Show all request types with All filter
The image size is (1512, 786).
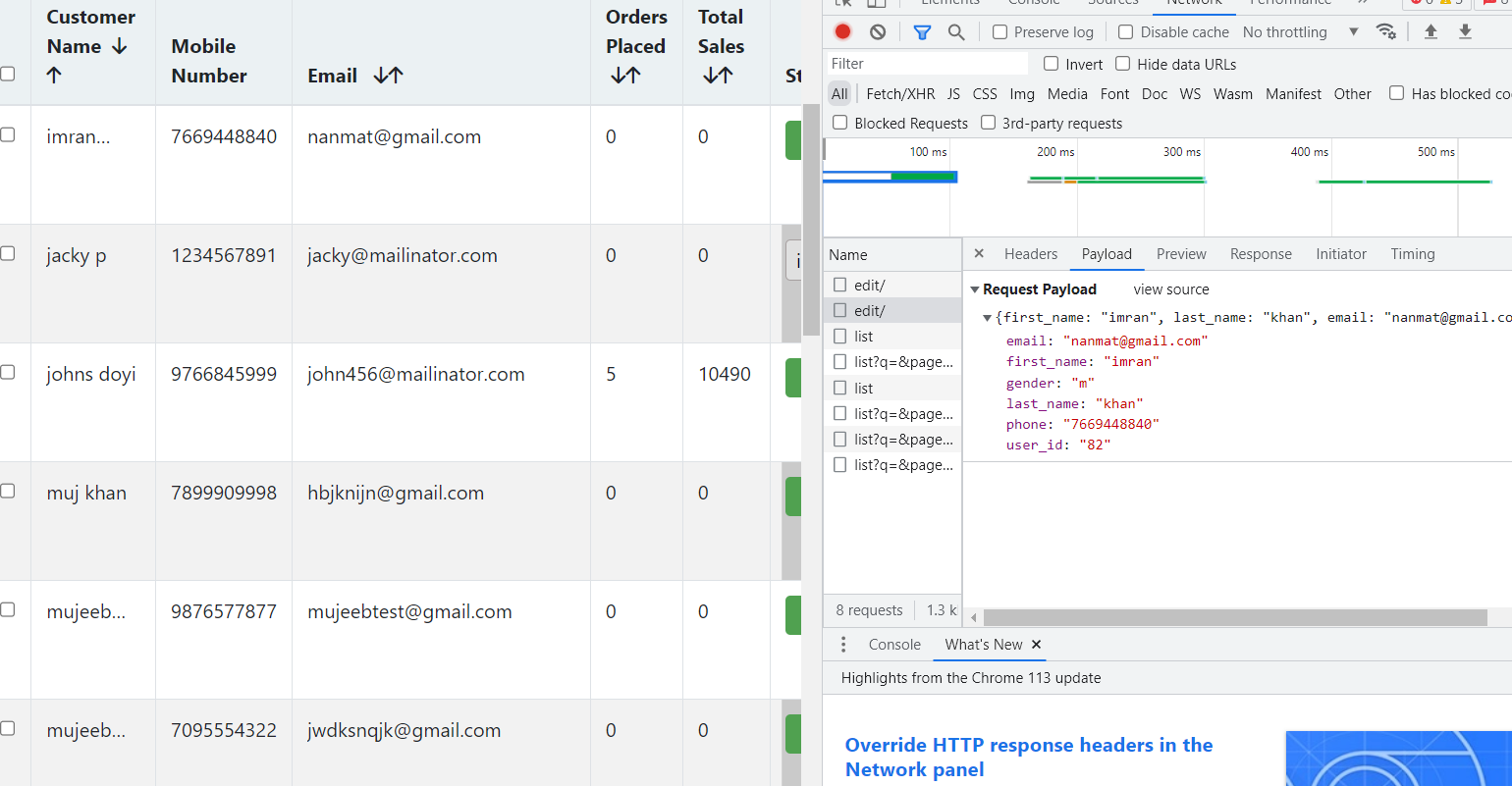click(839, 94)
